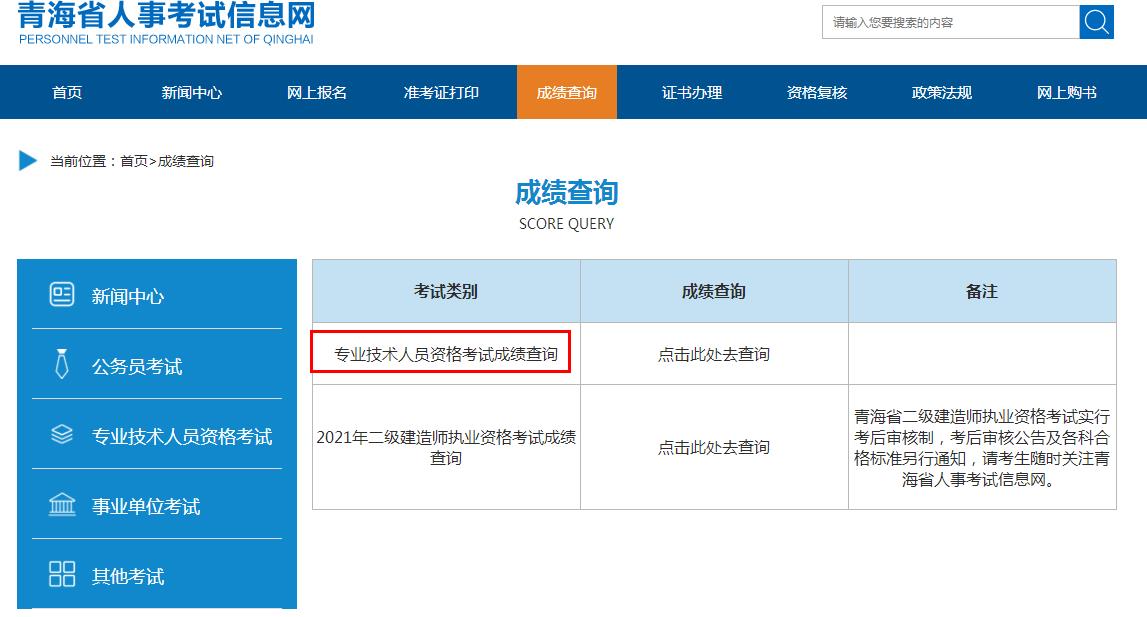Open the 成绩查询 navigation tab
Viewport: 1147px width, 617px height.
(x=566, y=91)
